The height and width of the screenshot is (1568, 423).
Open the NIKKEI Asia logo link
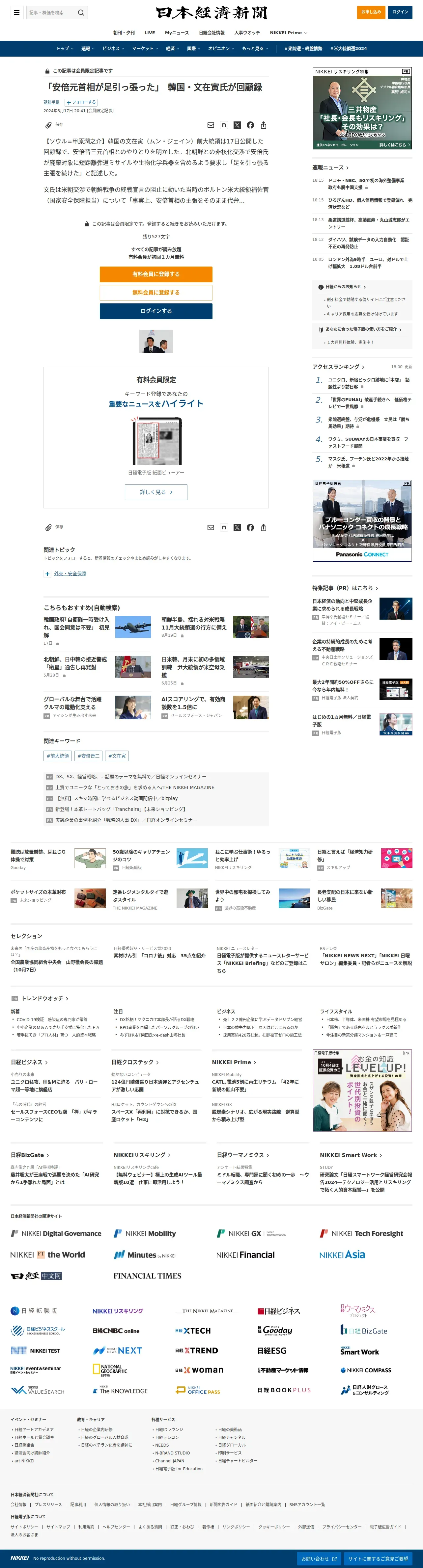pyautogui.click(x=342, y=1254)
